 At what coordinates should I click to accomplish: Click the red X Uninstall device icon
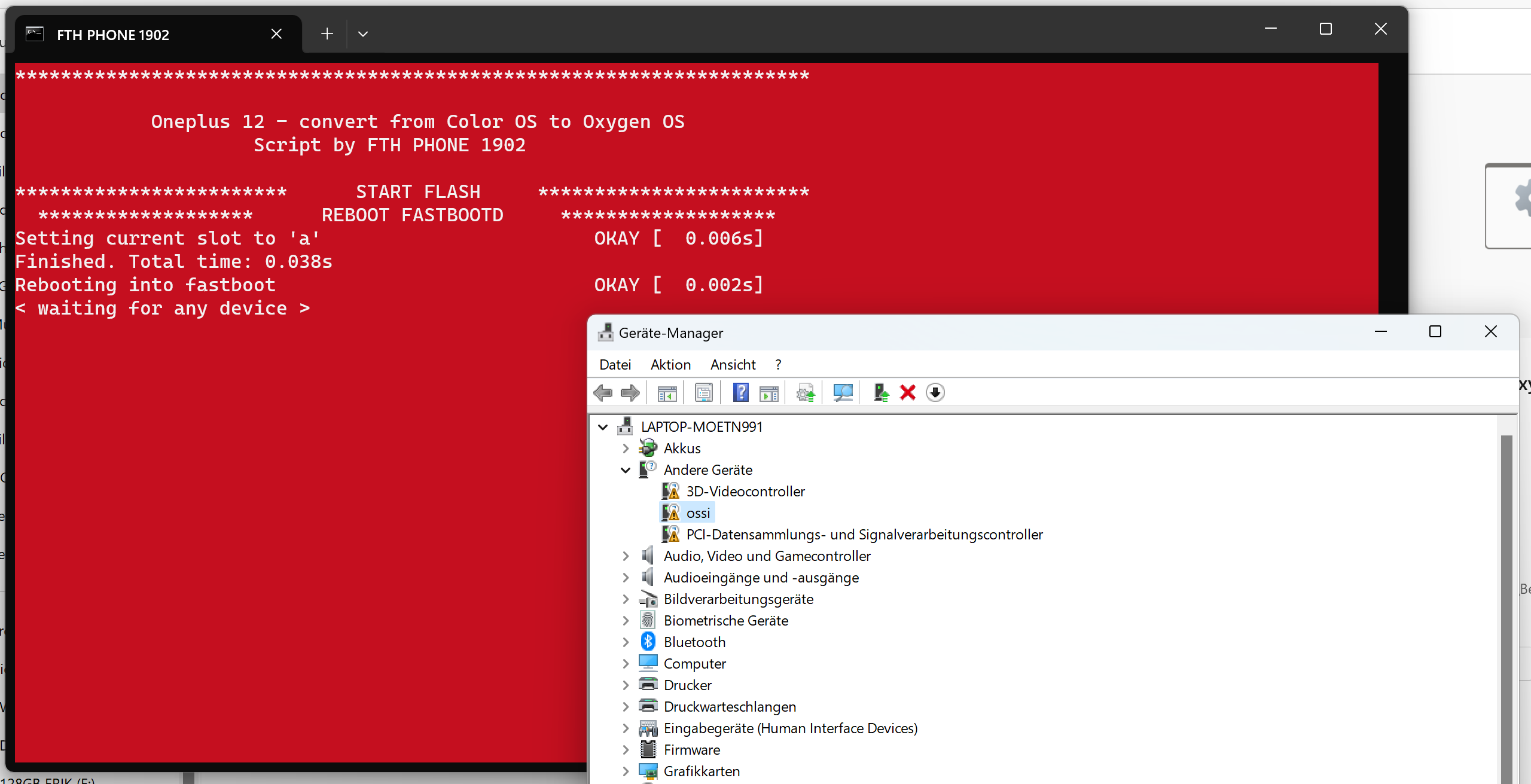908,392
